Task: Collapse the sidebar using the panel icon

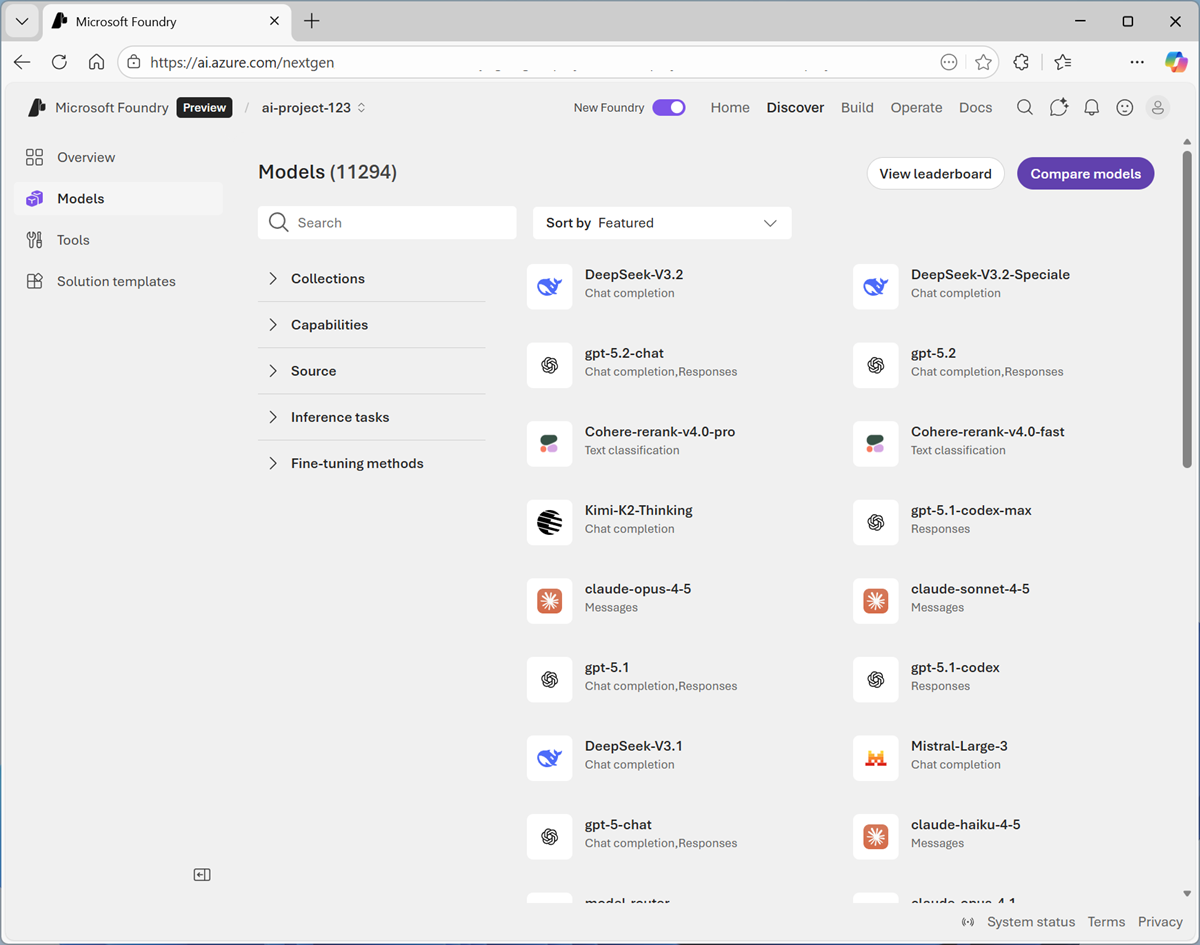Action: (x=202, y=875)
